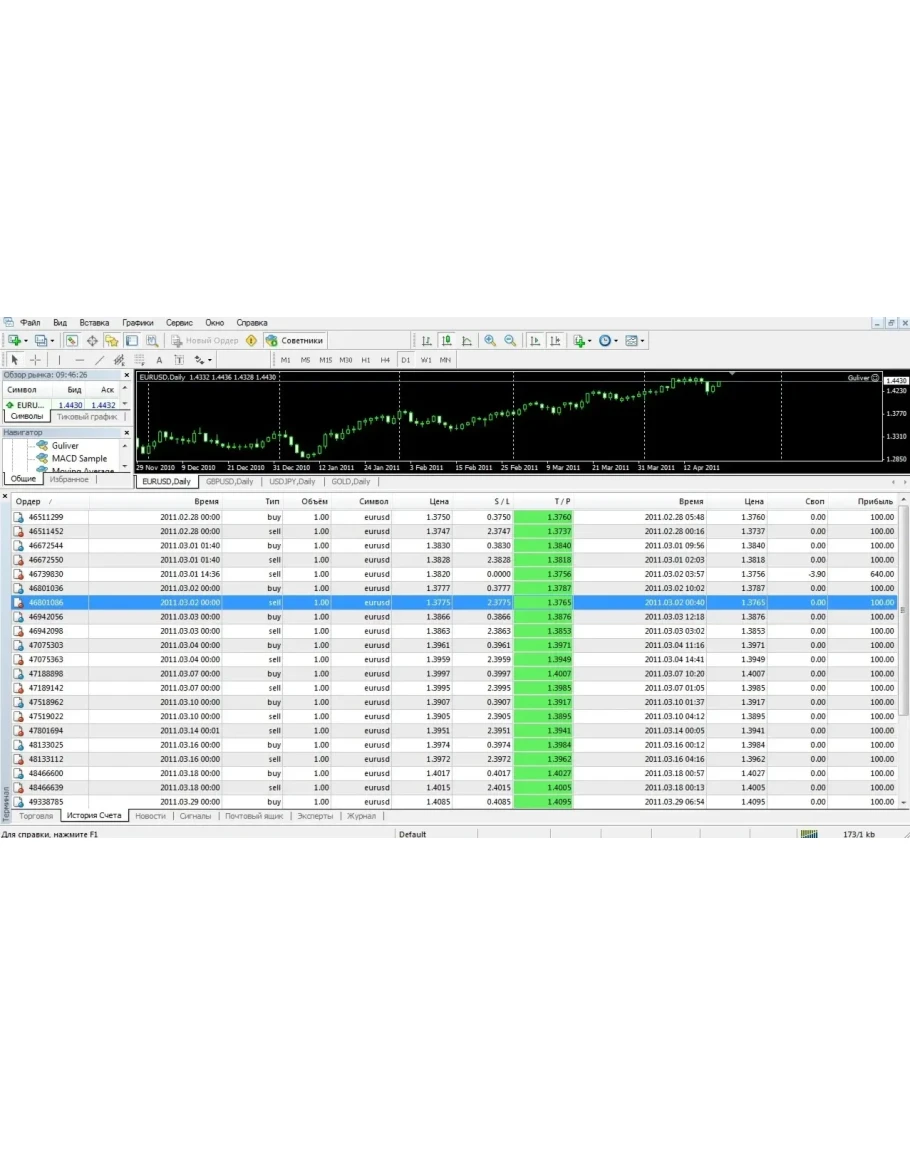The image size is (910, 1155).
Task: Click the Новый Ордер button
Action: [x=205, y=341]
